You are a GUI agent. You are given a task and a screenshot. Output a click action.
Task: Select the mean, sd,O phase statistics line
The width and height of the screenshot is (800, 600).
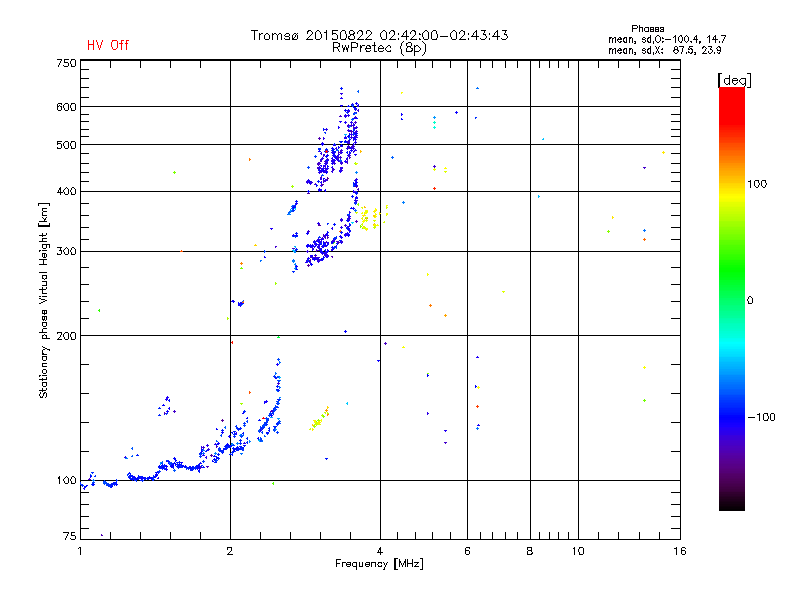click(667, 39)
